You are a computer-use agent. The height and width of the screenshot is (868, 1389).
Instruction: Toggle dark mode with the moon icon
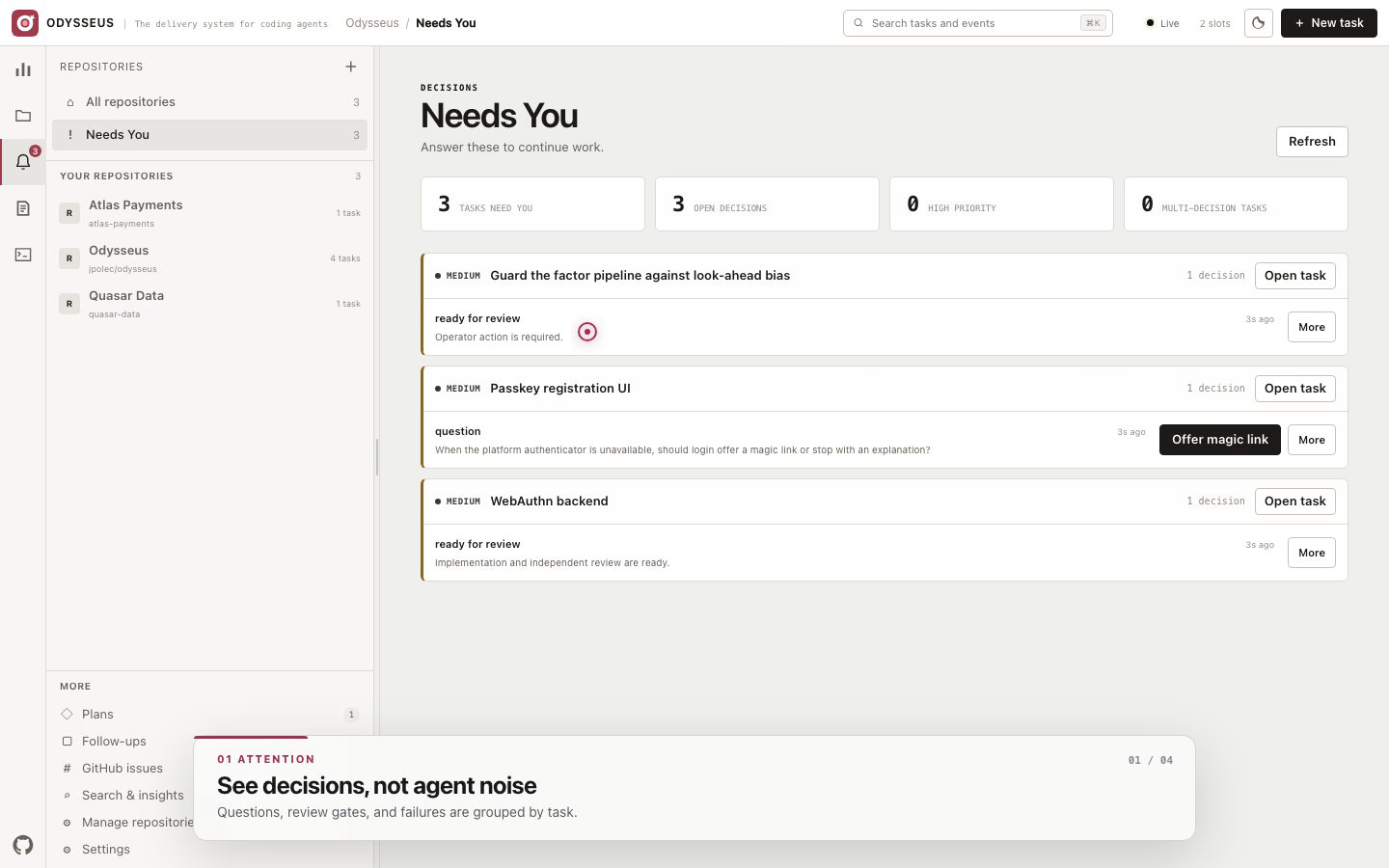pyautogui.click(x=1259, y=23)
